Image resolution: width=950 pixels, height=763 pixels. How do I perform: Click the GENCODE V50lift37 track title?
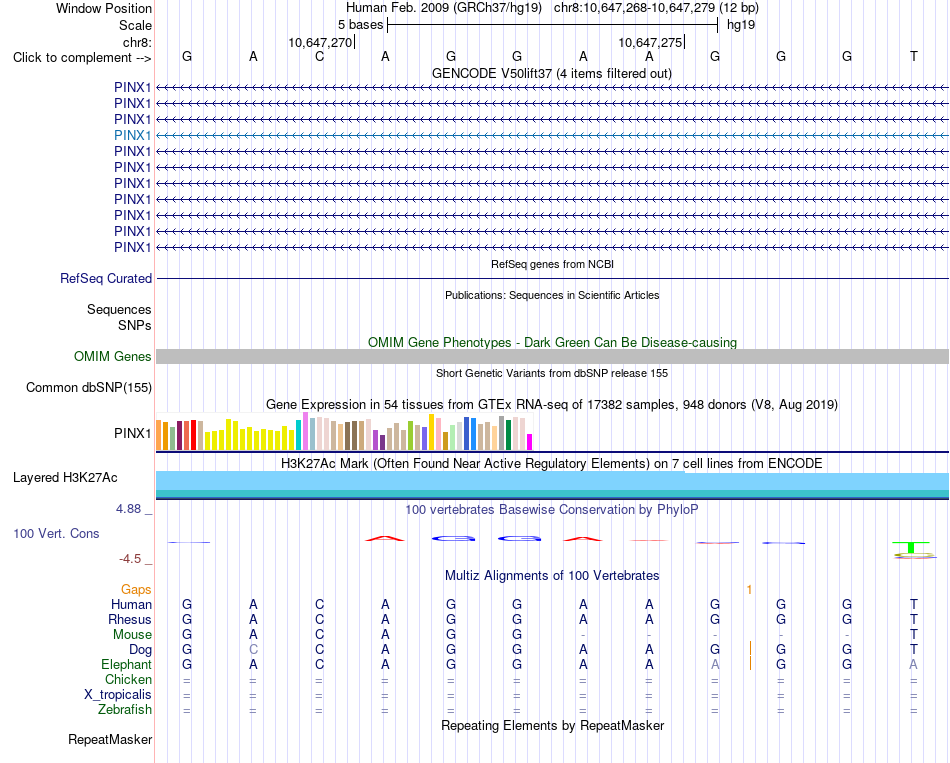click(x=551, y=73)
